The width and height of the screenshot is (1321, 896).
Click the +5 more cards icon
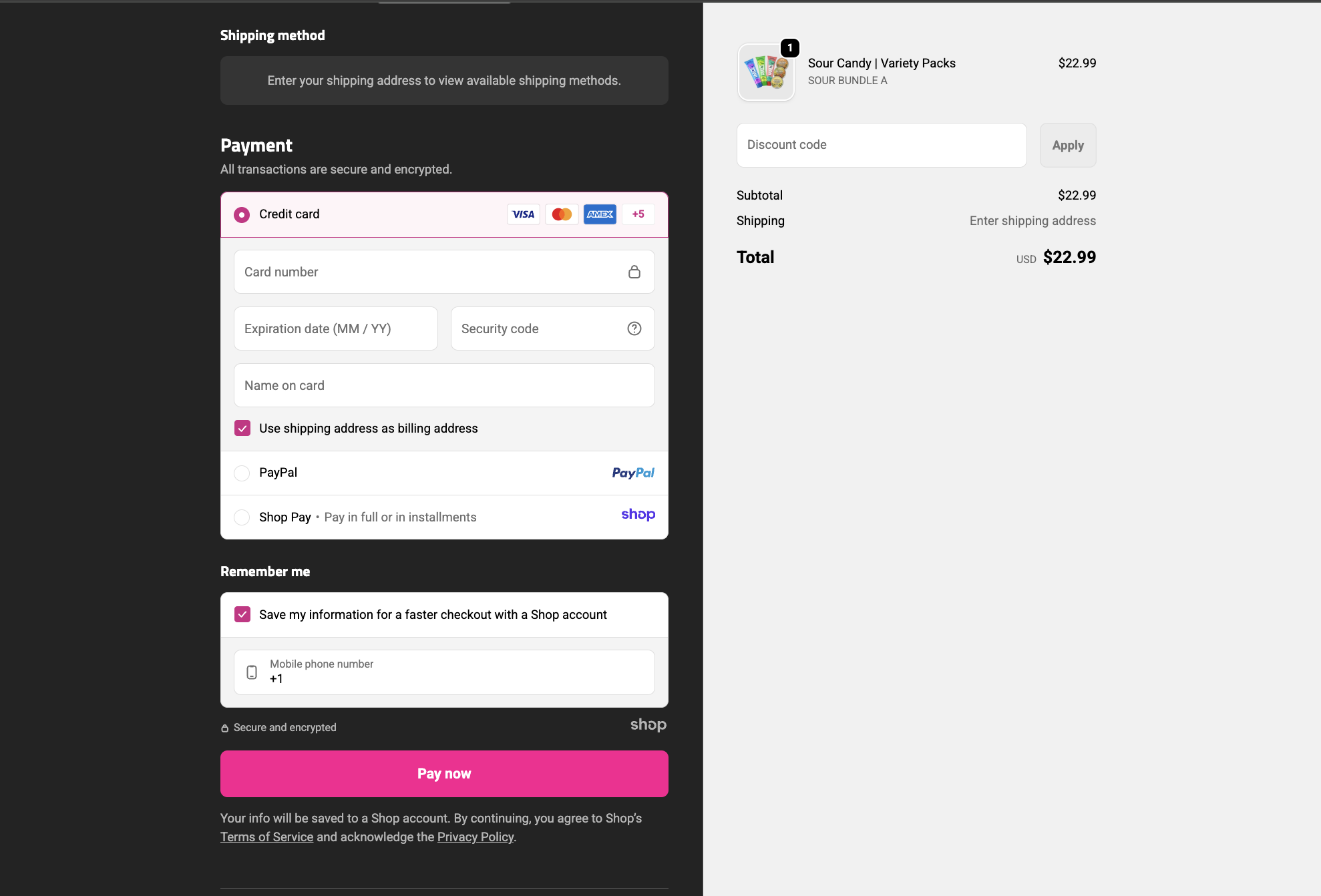[x=638, y=214]
